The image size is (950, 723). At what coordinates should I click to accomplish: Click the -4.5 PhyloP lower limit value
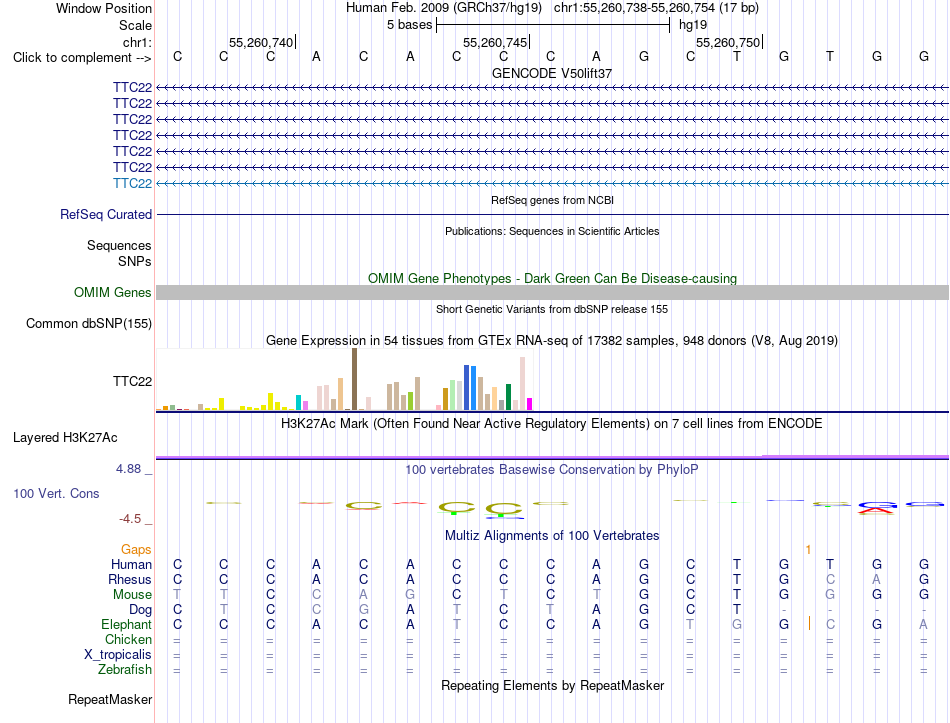(130, 519)
